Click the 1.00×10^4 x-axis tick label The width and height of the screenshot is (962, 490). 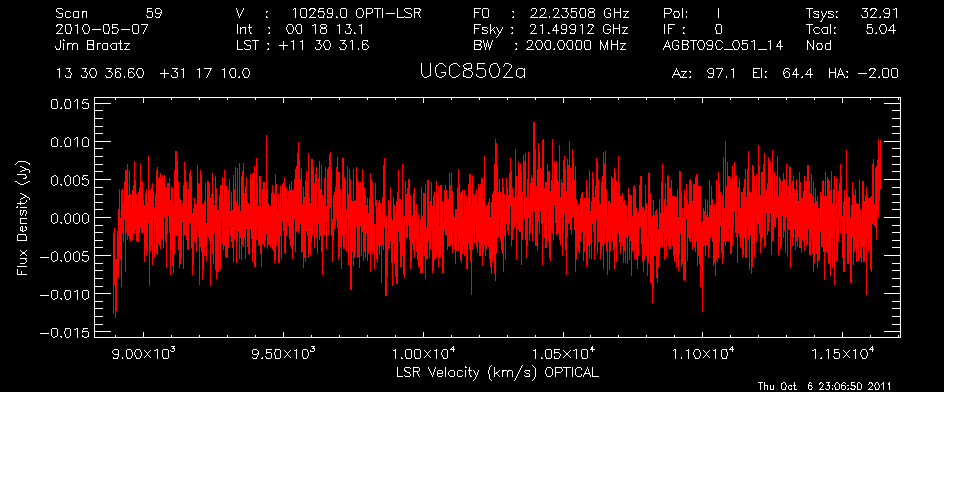click(425, 354)
